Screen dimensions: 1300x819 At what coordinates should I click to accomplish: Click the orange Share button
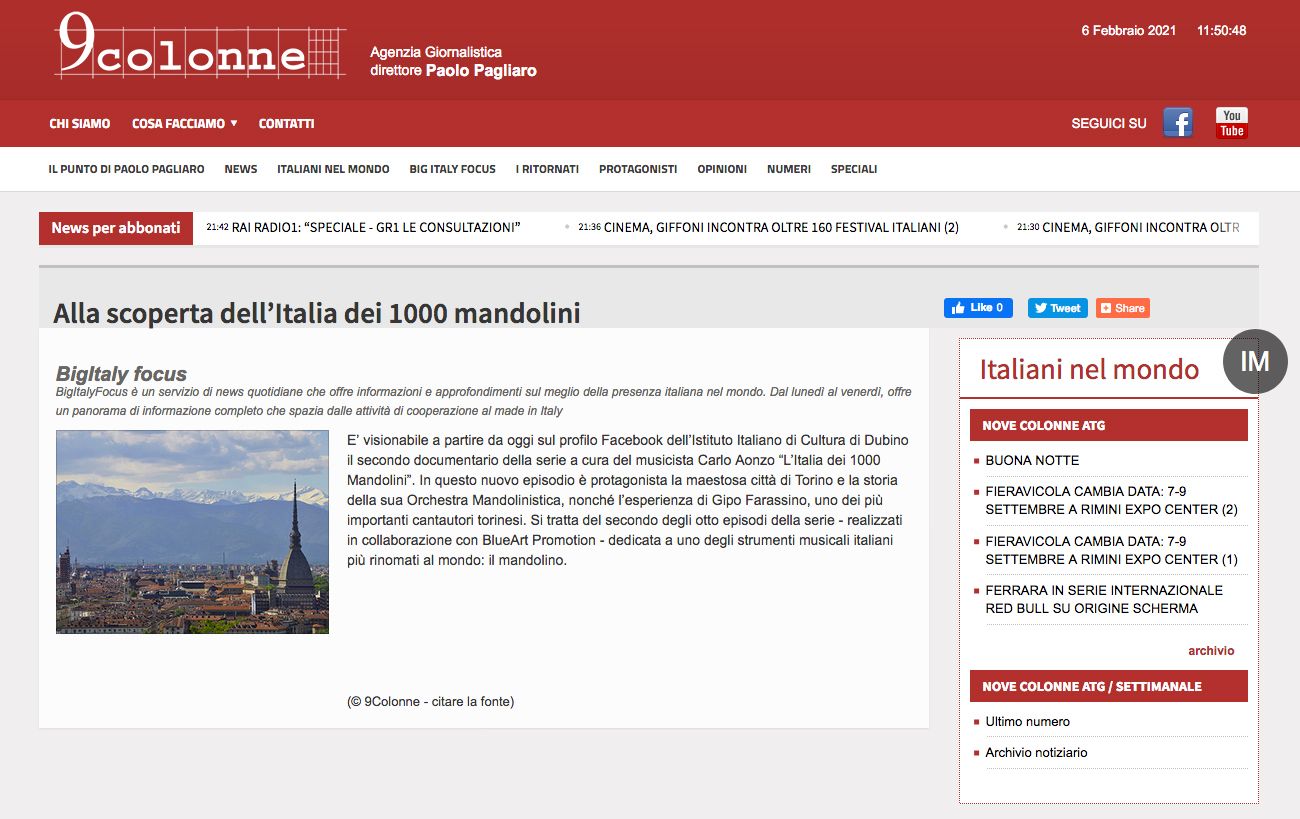[1122, 308]
